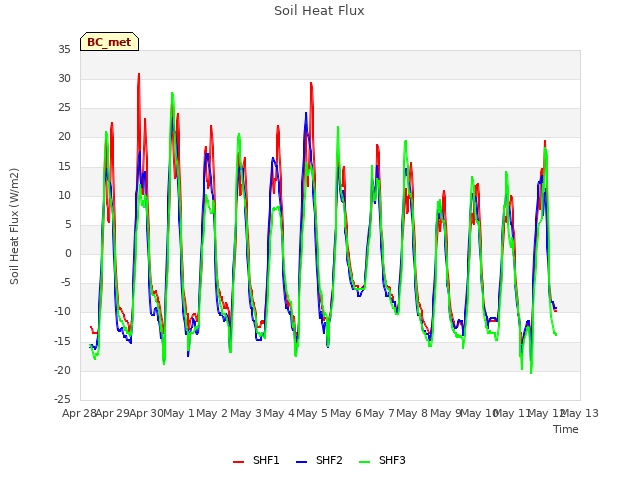Click the blue SHF2 legend swatch

pyautogui.click(x=301, y=462)
